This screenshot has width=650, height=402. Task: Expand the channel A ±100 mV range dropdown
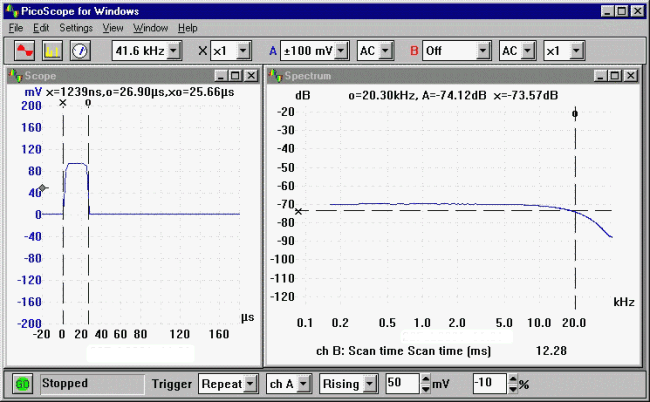pyautogui.click(x=340, y=50)
